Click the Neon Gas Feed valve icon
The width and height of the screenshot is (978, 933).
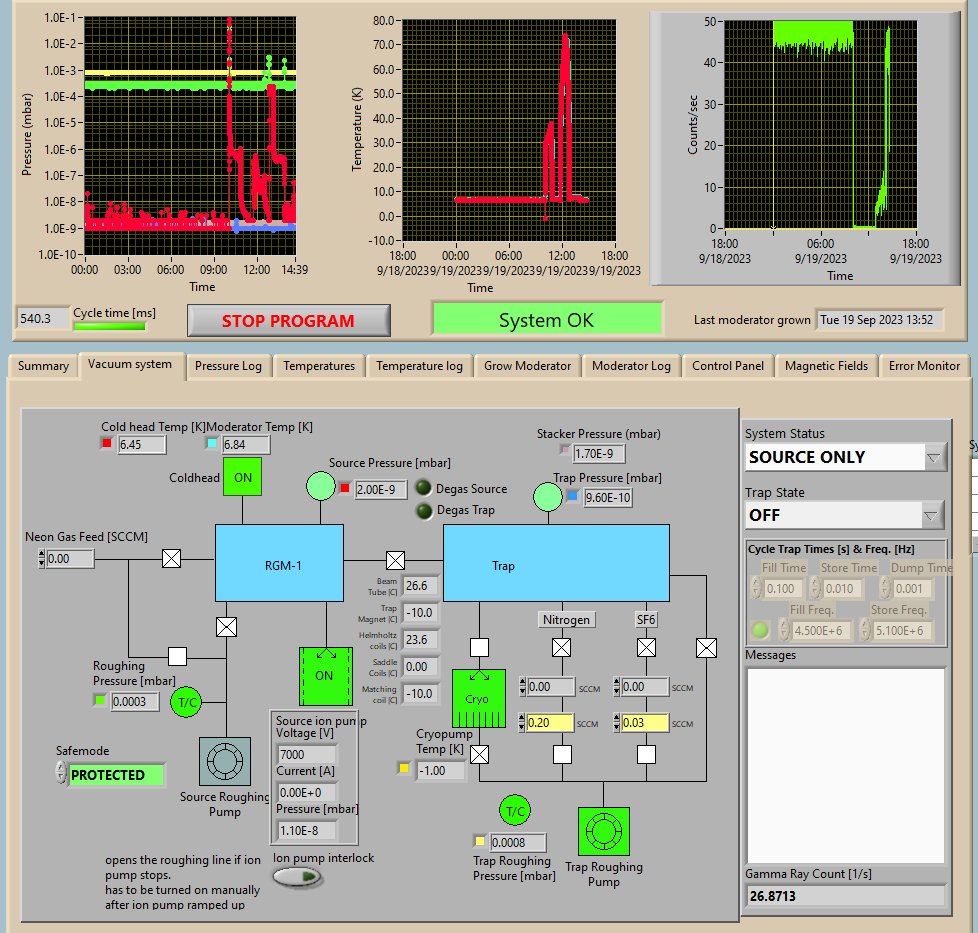coord(172,559)
